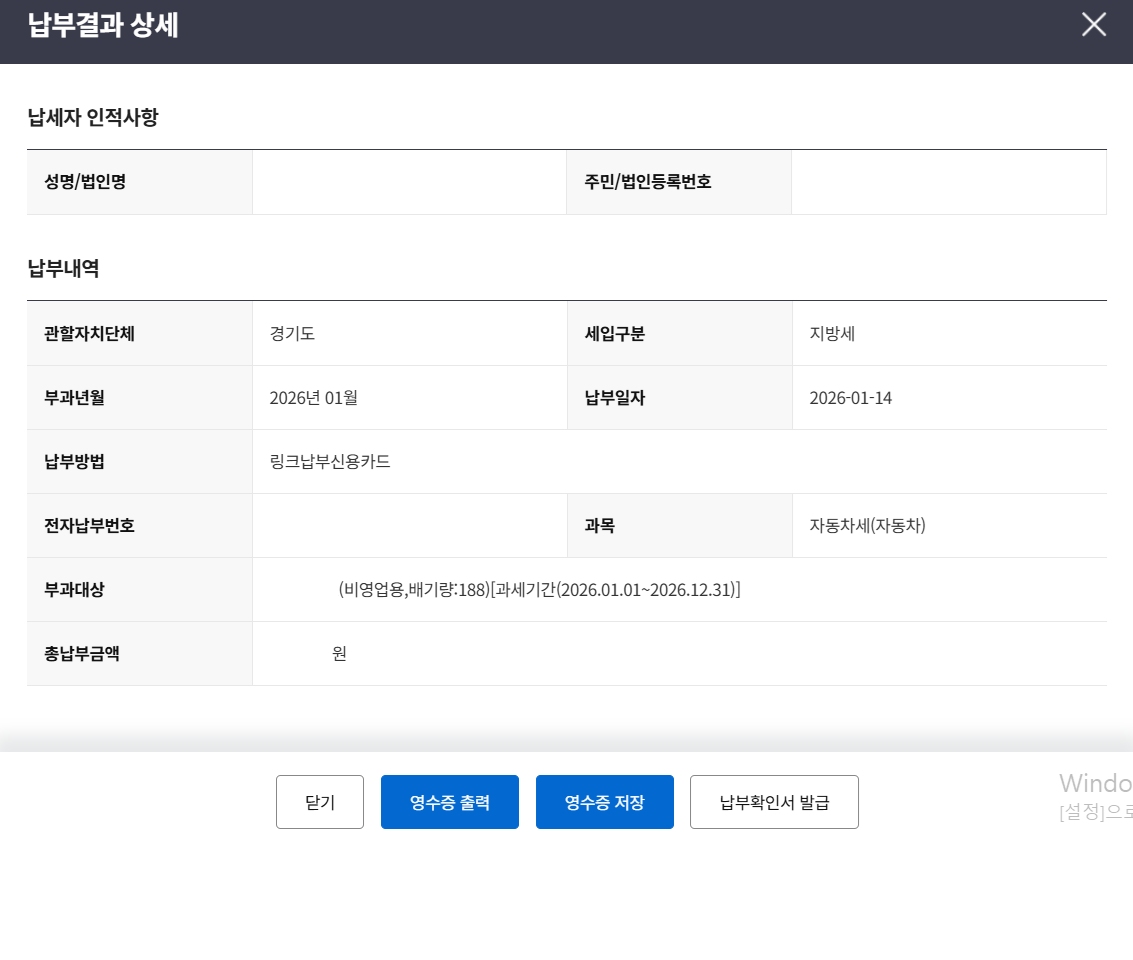Click the 자동차세(자동차) 과목 value
Viewport: 1133px width, 960px height.
866,525
